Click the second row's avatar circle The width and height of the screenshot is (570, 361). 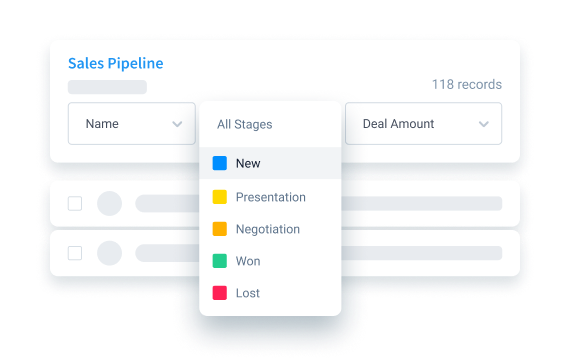(x=109, y=253)
